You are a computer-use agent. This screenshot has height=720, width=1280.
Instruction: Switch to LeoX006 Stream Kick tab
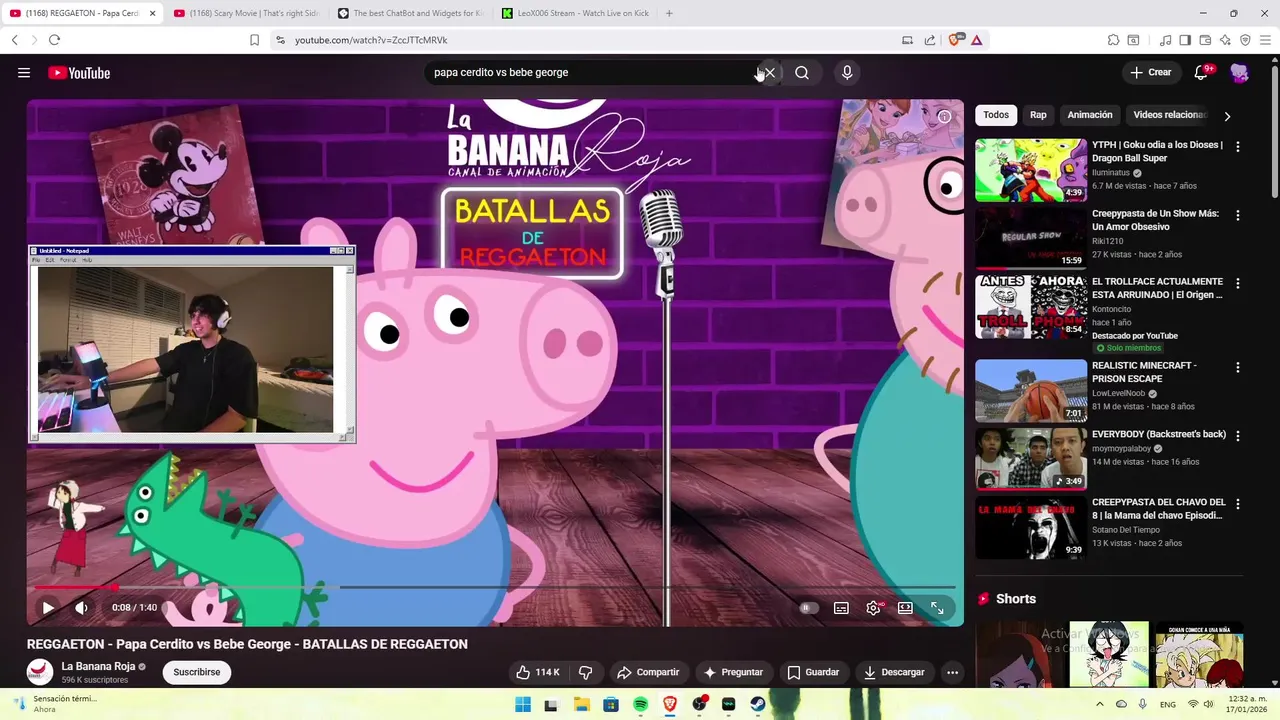(574, 13)
